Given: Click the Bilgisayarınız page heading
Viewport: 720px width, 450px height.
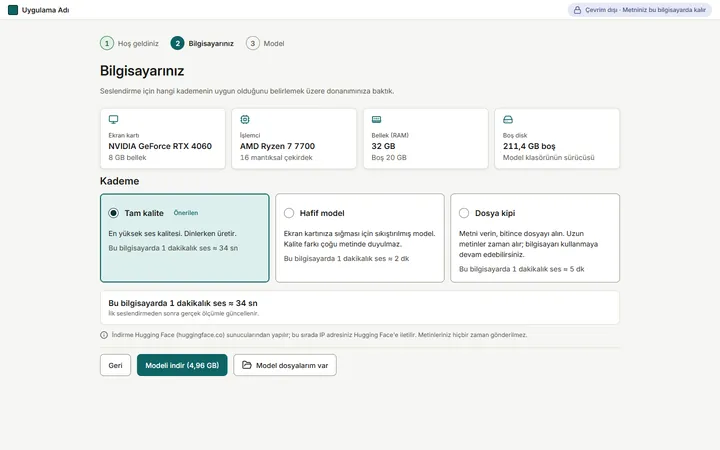Looking at the screenshot, I should click(142, 71).
